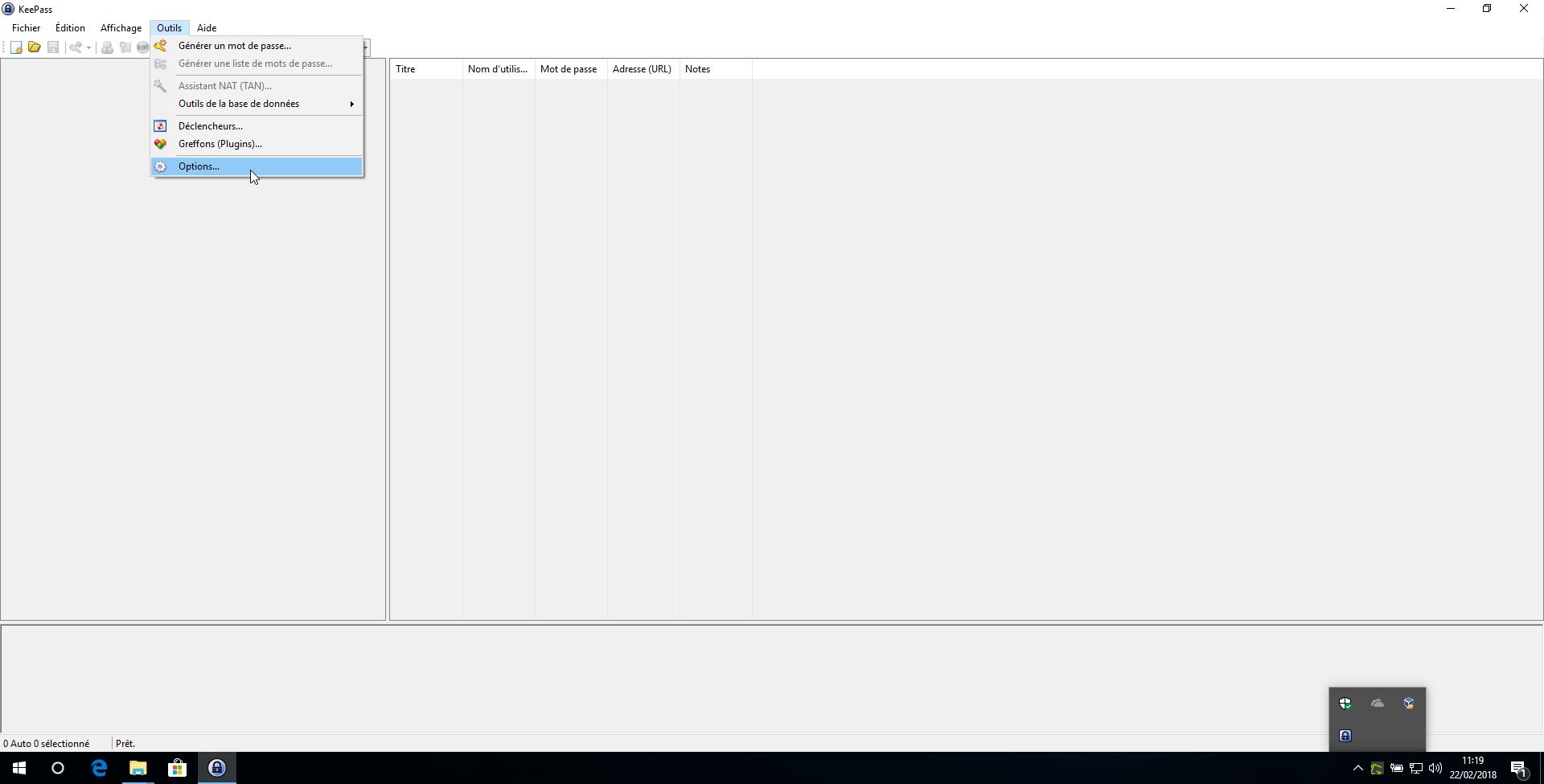The width and height of the screenshot is (1544, 784).
Task: Open the Add entry dropdown arrow
Action: click(x=88, y=47)
